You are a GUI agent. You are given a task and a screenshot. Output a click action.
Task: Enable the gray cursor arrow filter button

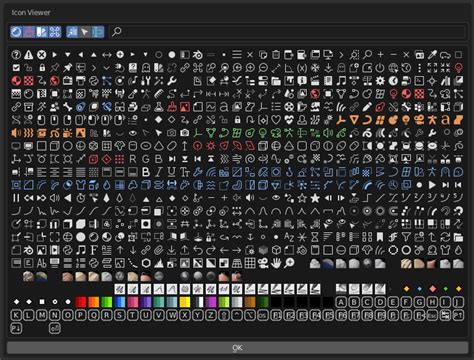pos(85,32)
